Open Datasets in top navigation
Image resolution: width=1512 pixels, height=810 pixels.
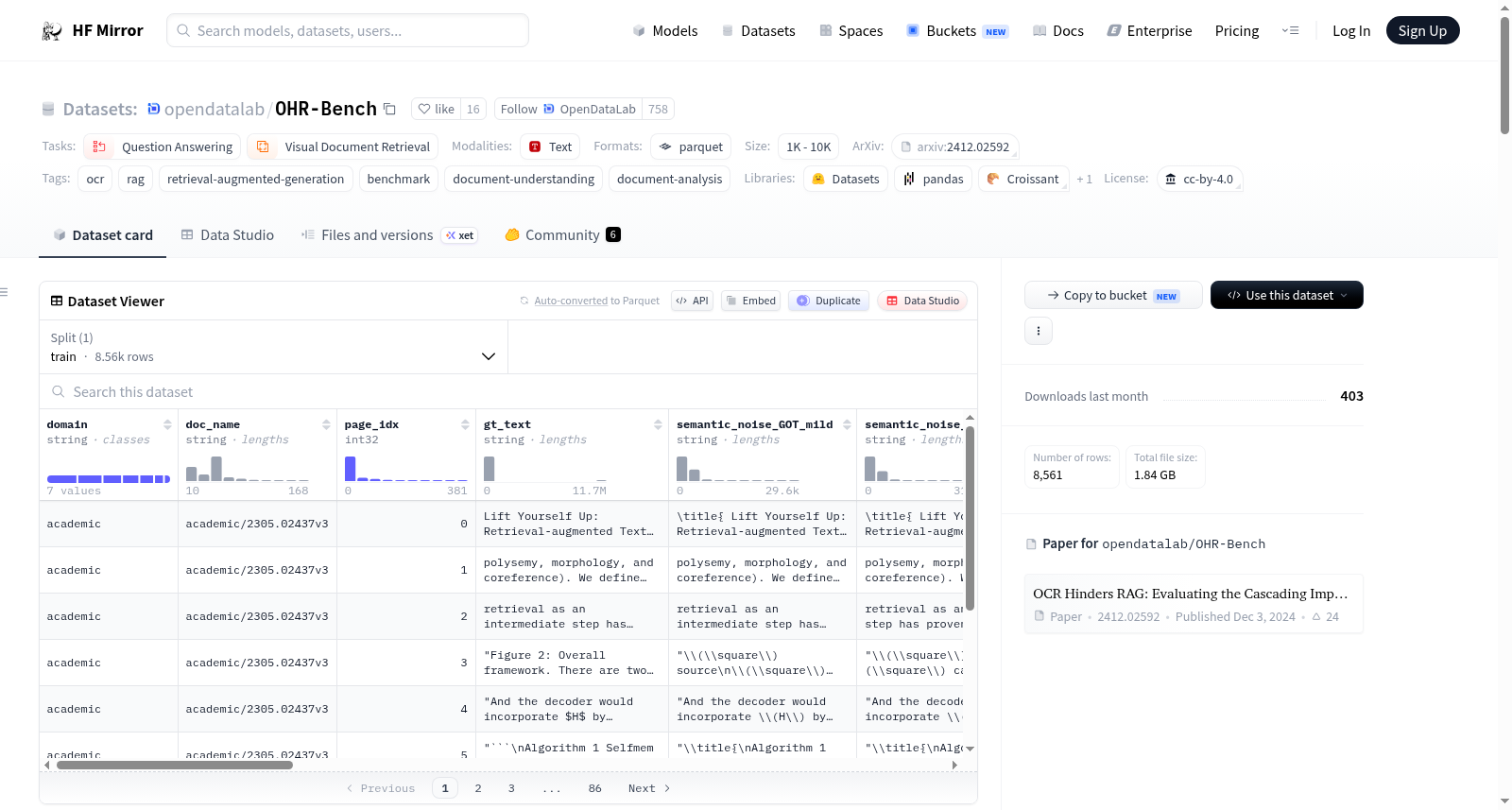click(759, 31)
